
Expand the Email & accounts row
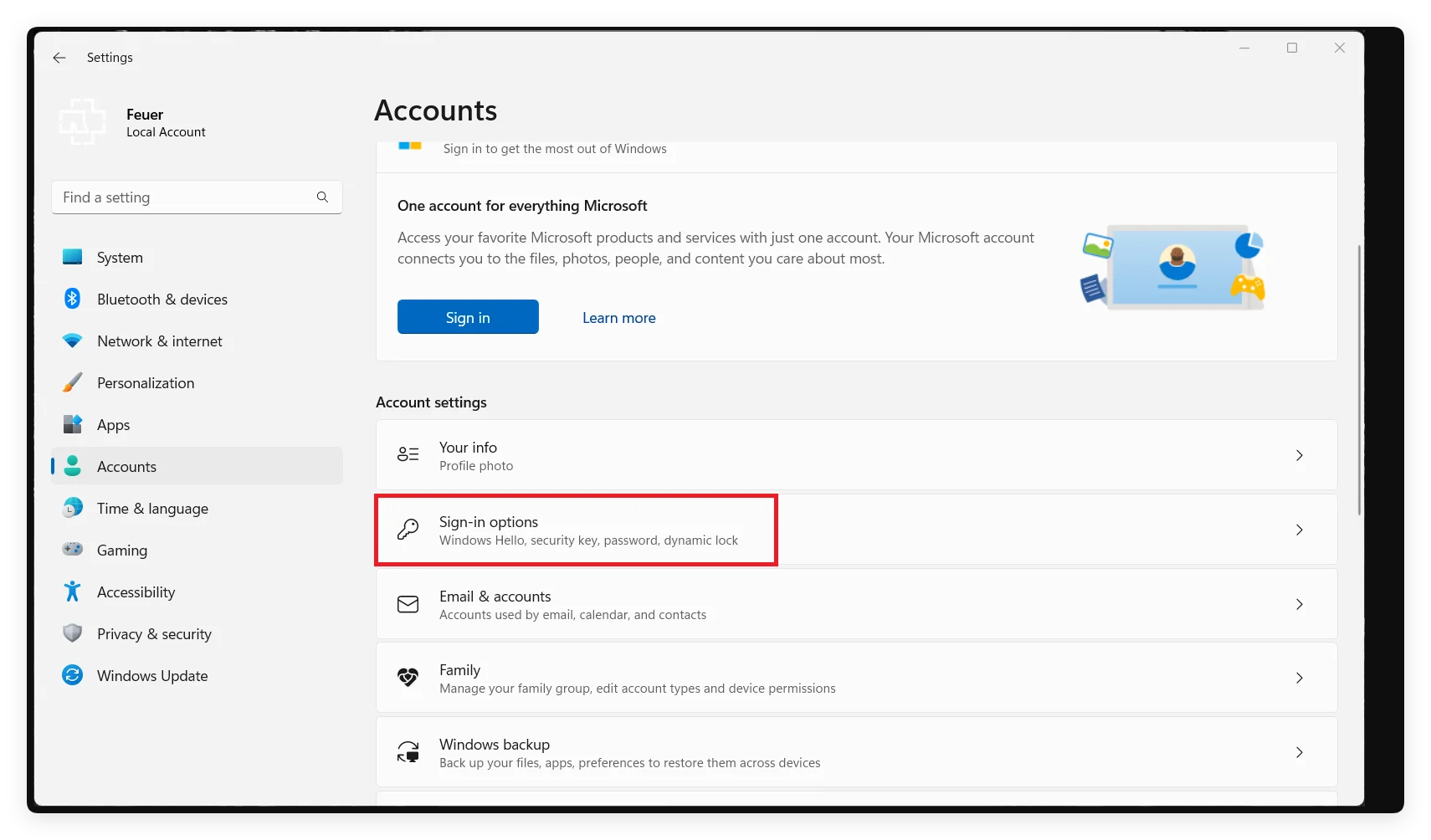(x=855, y=604)
